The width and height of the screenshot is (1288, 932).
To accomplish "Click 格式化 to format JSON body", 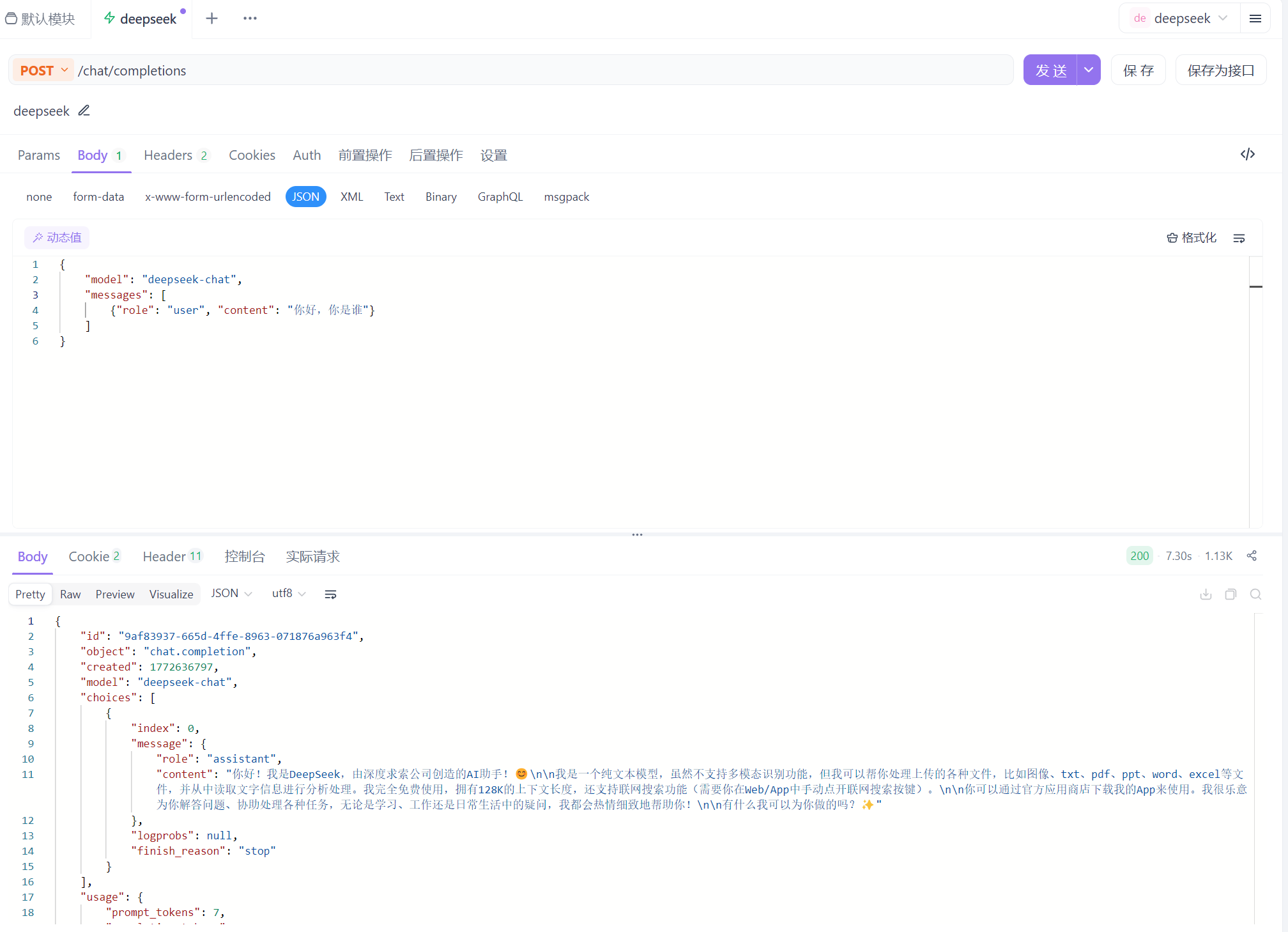I will pyautogui.click(x=1191, y=238).
